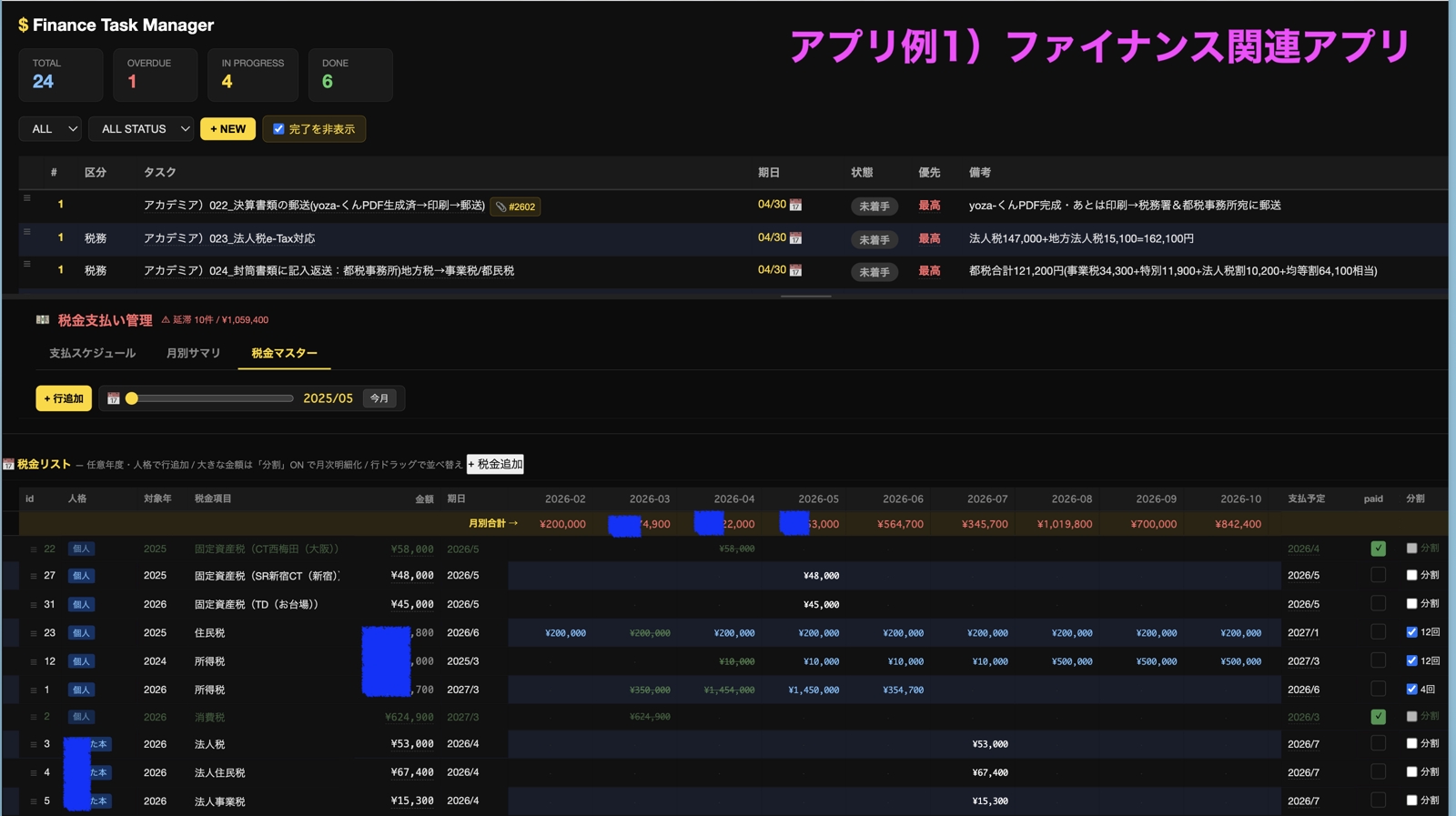Click drag handle of tax row id 27
1456x816 pixels.
click(34, 576)
